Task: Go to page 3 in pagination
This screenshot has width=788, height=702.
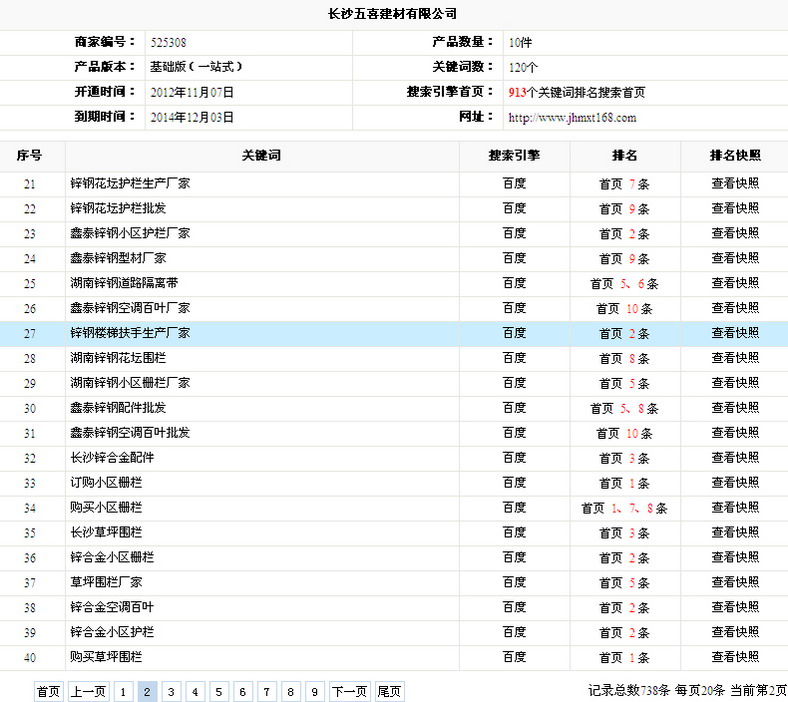Action: click(171, 691)
